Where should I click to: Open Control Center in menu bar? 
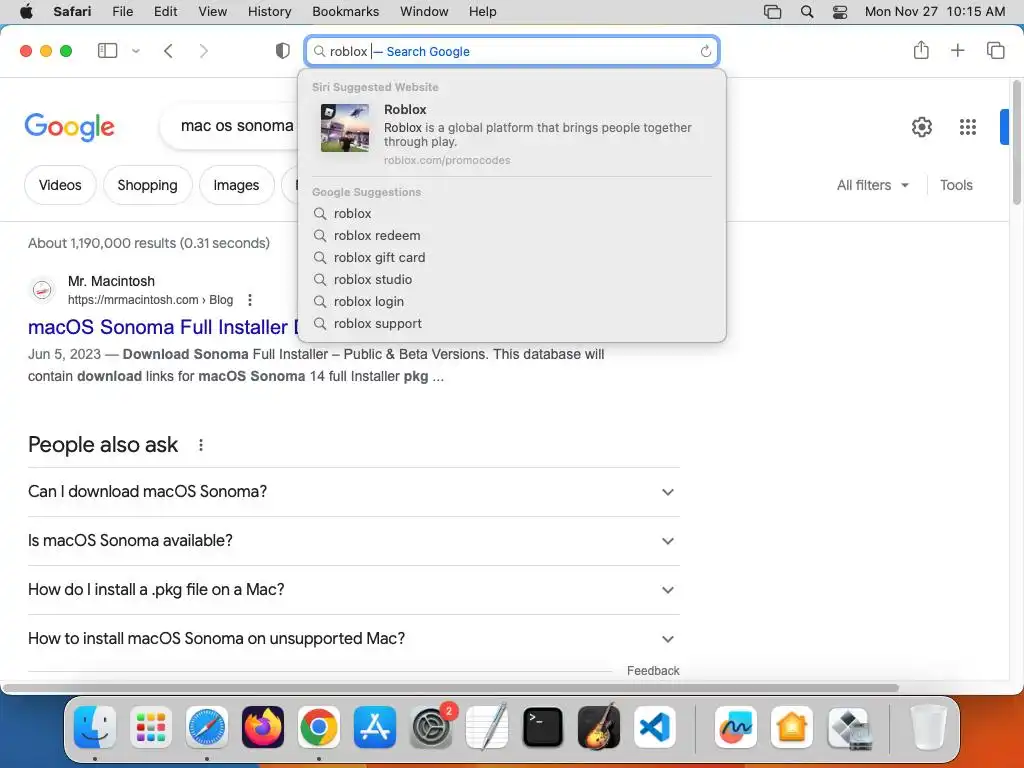click(x=840, y=12)
